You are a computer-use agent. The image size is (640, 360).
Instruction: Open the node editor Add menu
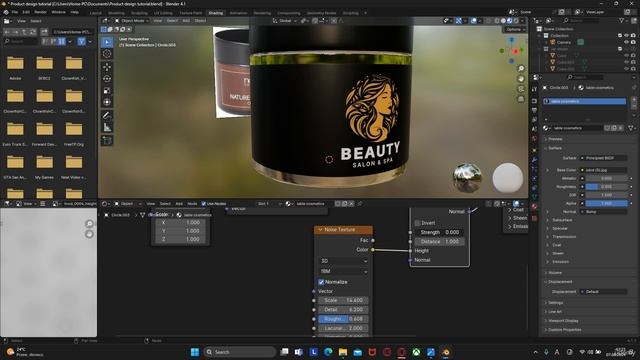pyautogui.click(x=179, y=204)
